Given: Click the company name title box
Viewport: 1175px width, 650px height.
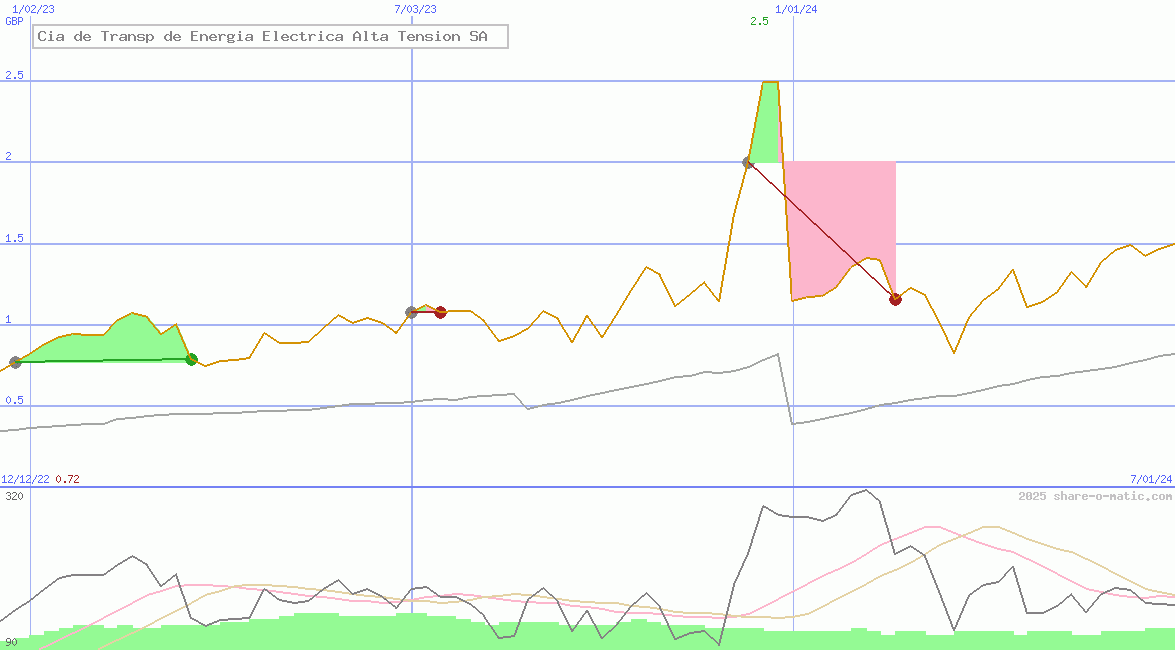Looking at the screenshot, I should [x=270, y=37].
